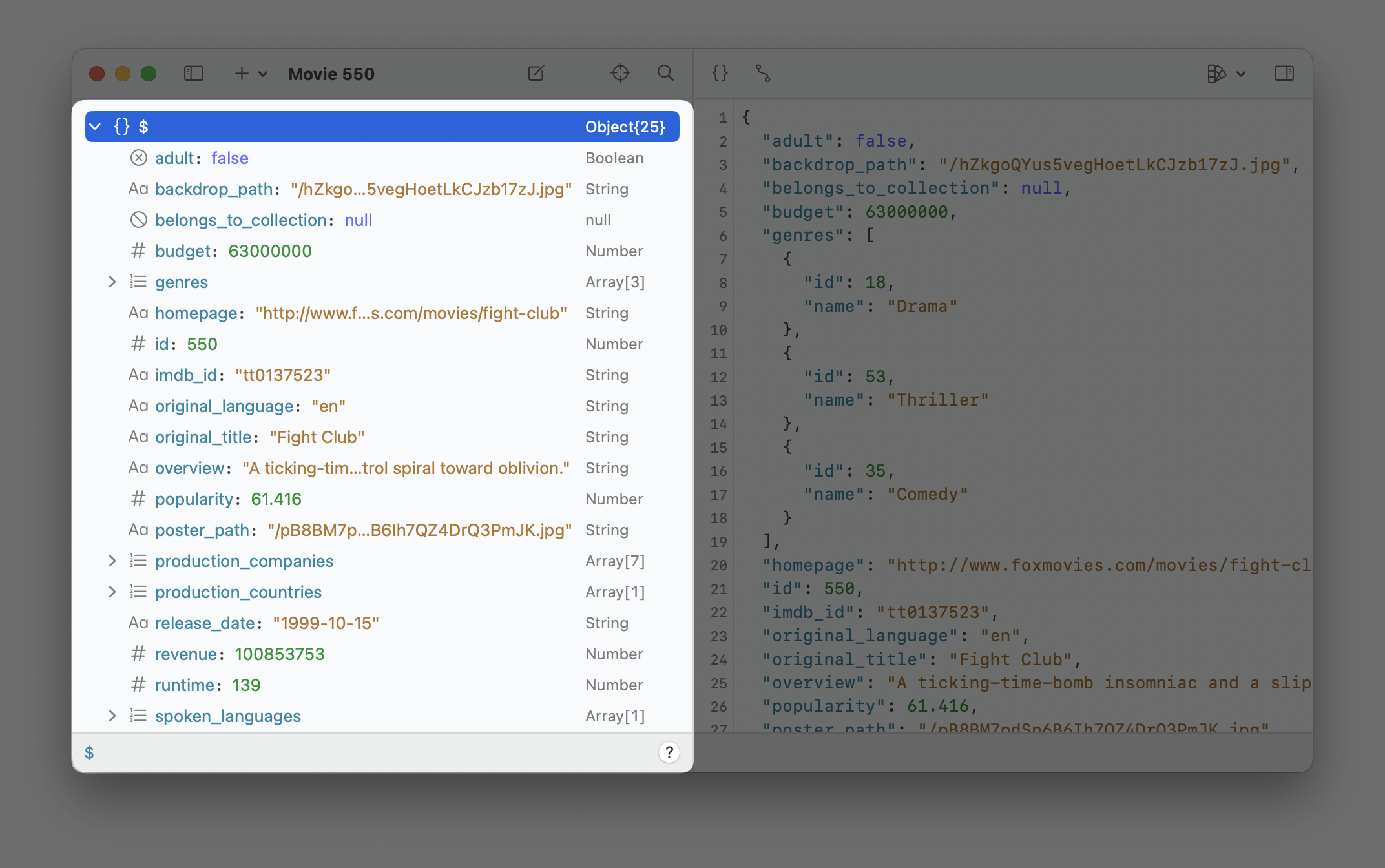Expand the genres array
The image size is (1385, 868).
[x=112, y=282]
